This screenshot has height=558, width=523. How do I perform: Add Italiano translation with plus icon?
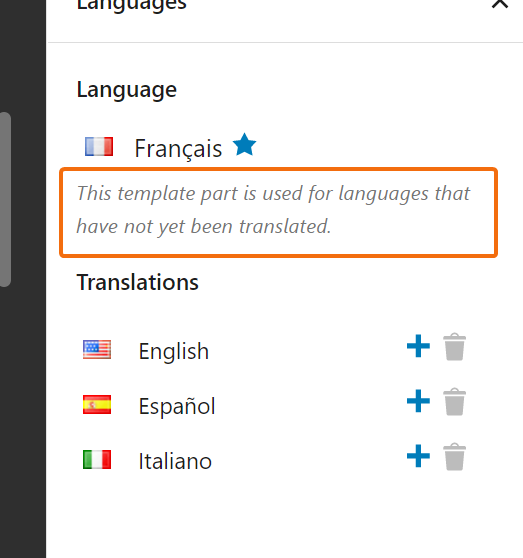point(418,456)
